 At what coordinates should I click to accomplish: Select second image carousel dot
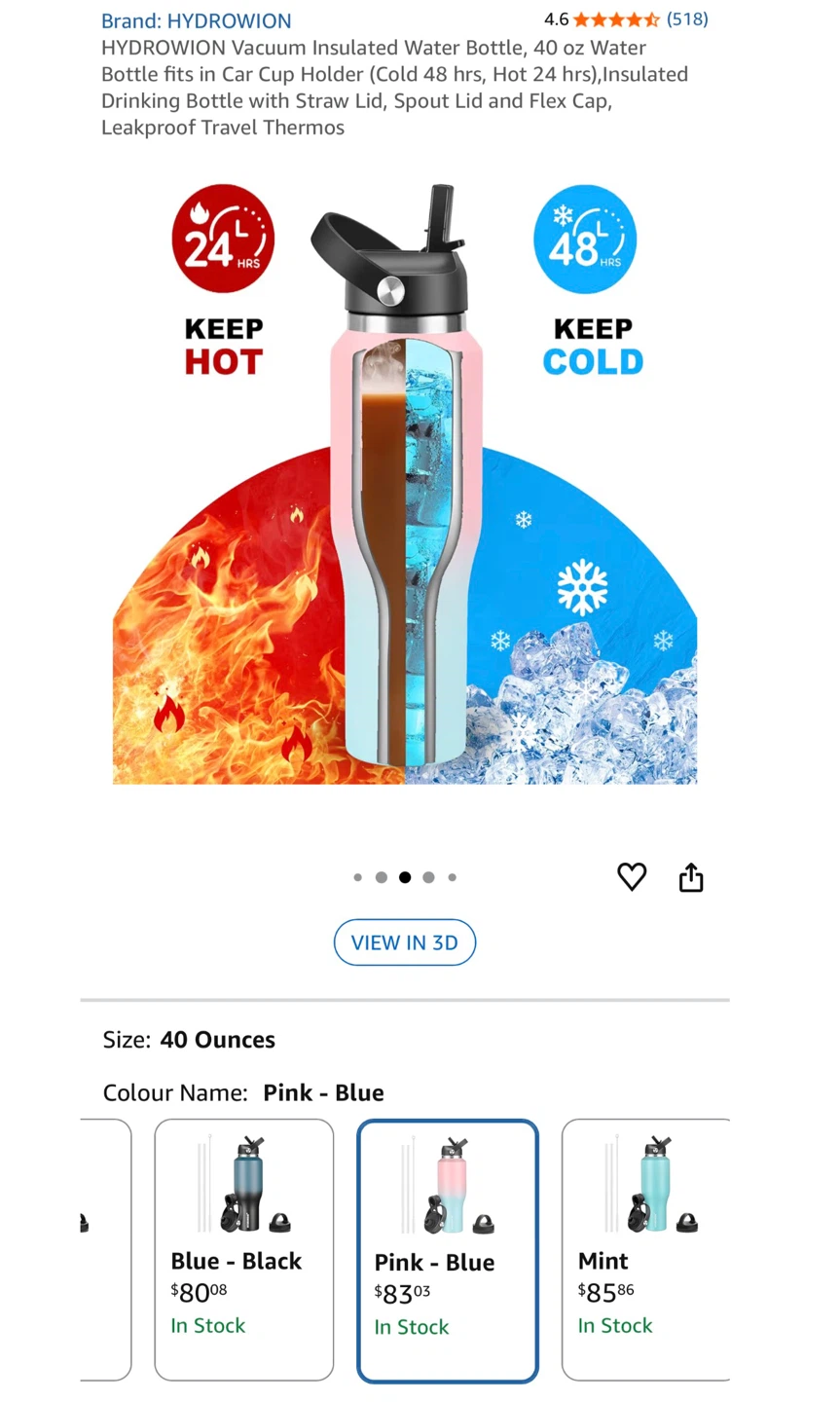[x=382, y=877]
